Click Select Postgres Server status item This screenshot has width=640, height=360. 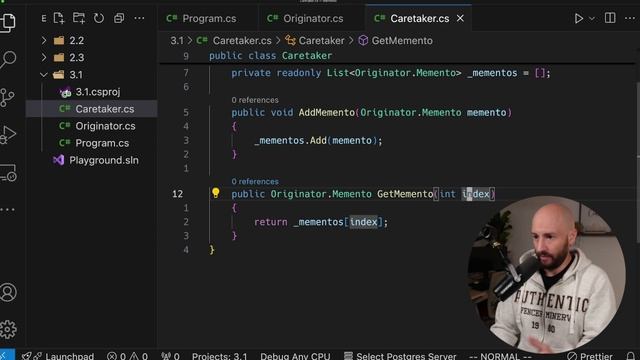[400, 356]
